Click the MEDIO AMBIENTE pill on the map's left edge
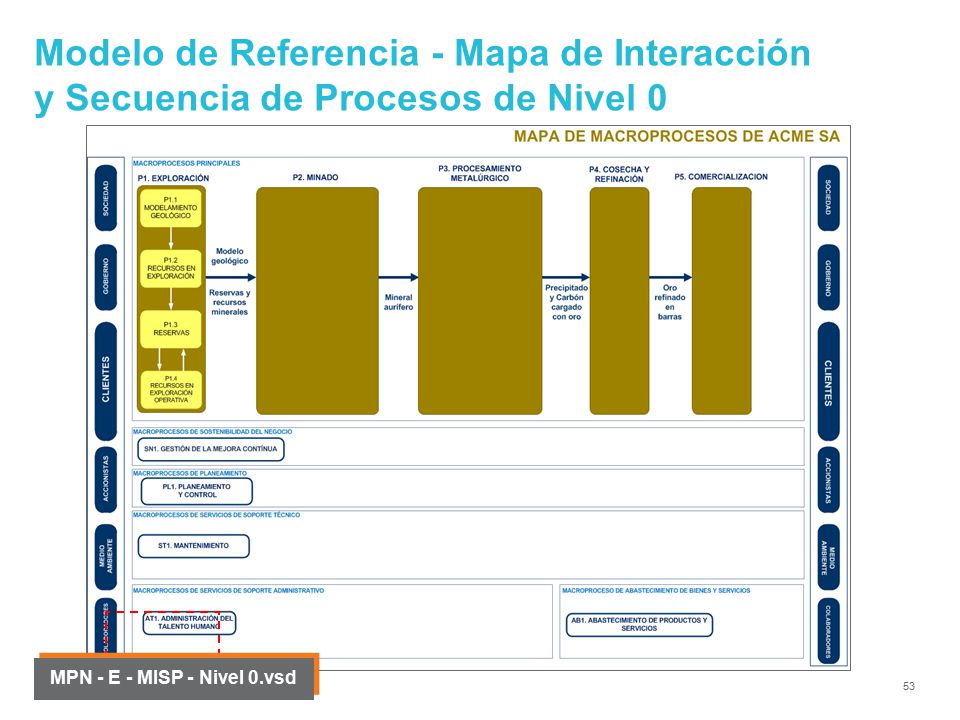The width and height of the screenshot is (960, 720). coord(106,557)
